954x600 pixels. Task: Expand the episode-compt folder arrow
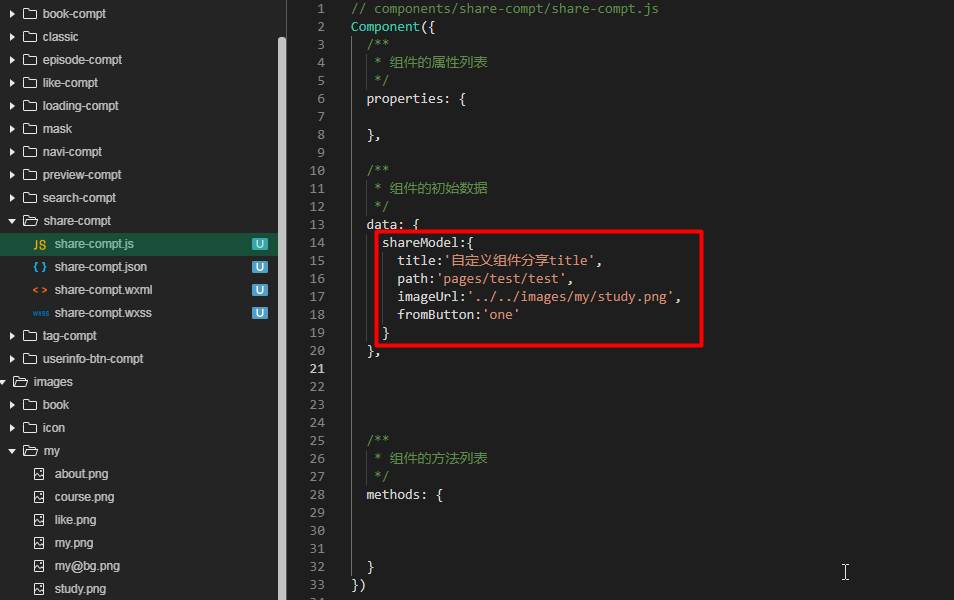pyautogui.click(x=12, y=60)
